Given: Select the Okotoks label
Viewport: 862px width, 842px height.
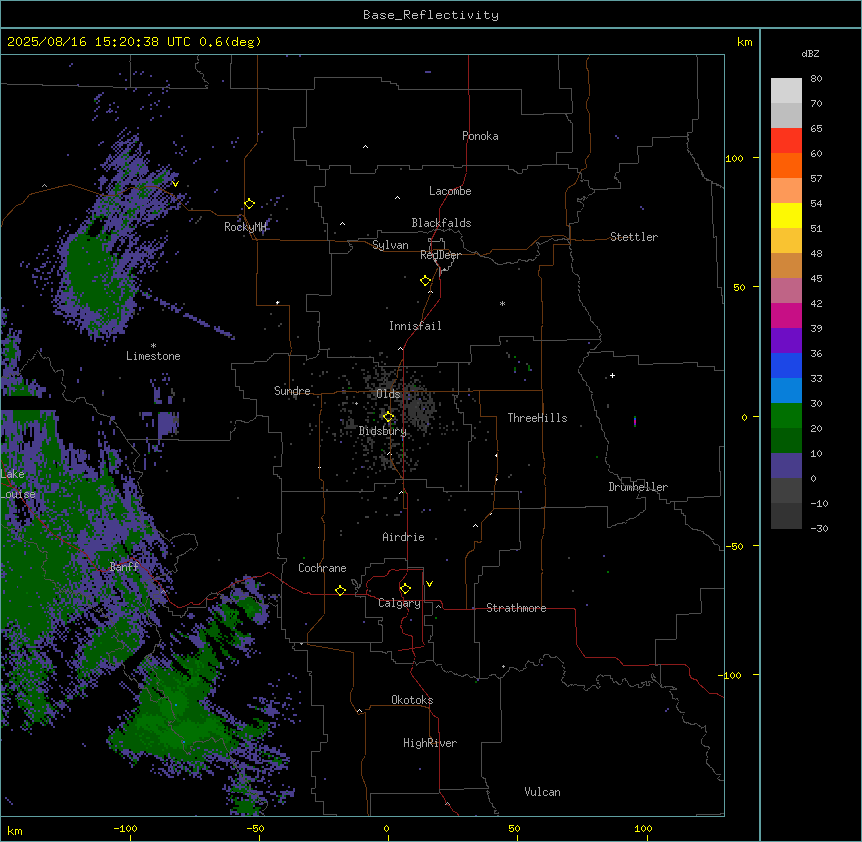Looking at the screenshot, I should click(412, 700).
